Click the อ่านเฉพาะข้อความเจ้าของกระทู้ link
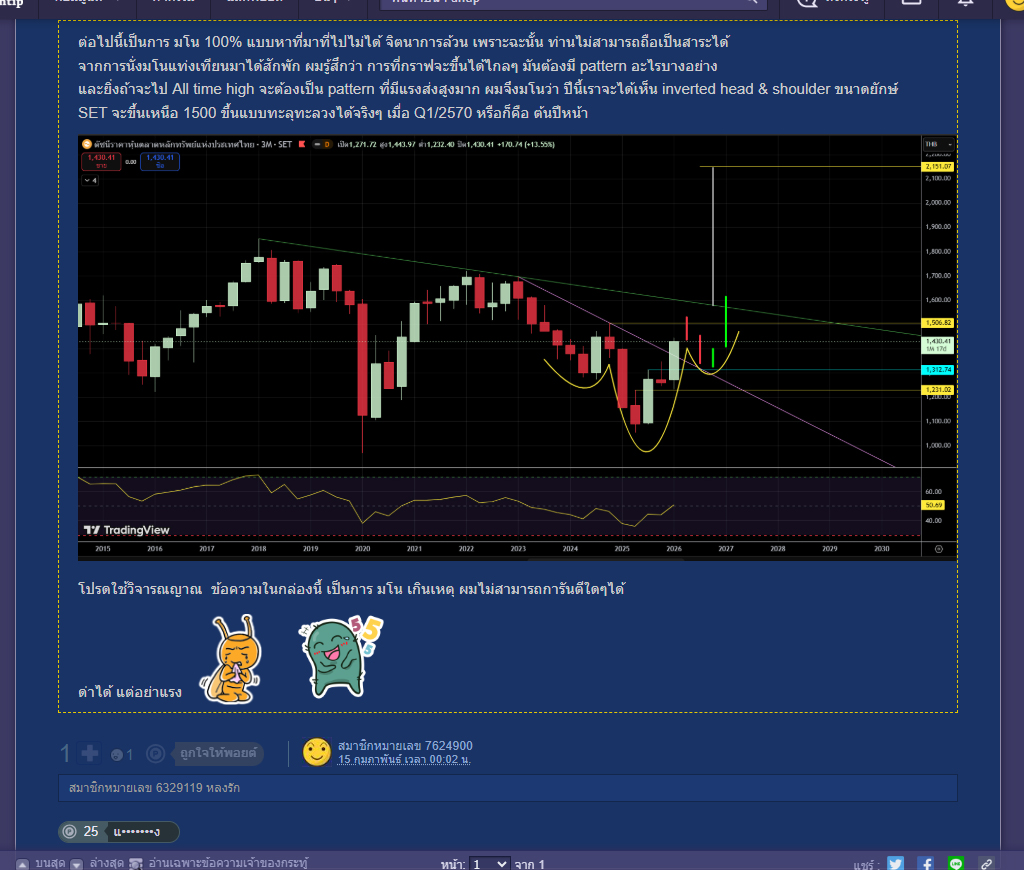The width and height of the screenshot is (1024, 870). click(x=228, y=863)
